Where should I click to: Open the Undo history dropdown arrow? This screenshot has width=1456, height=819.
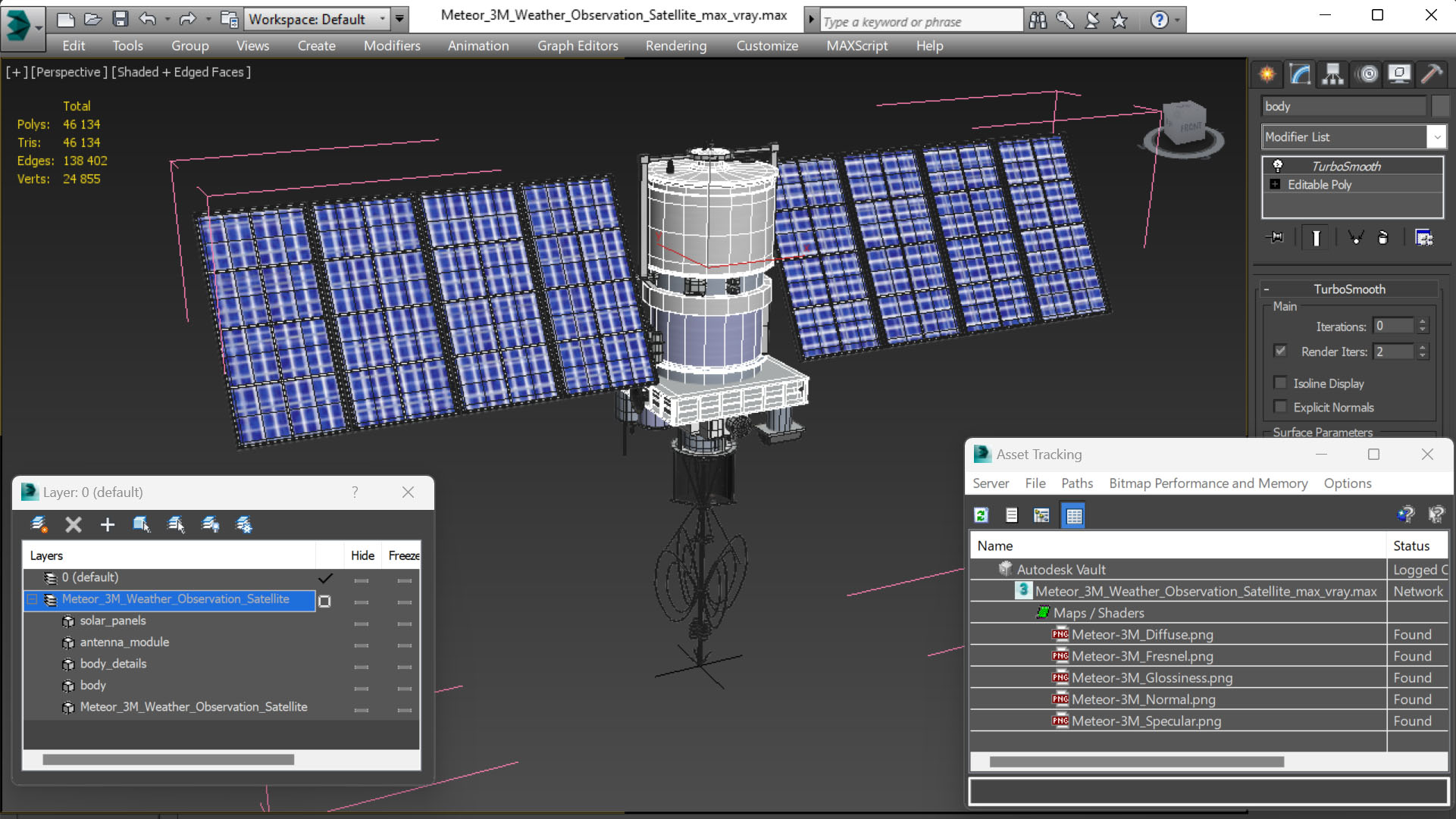click(168, 19)
